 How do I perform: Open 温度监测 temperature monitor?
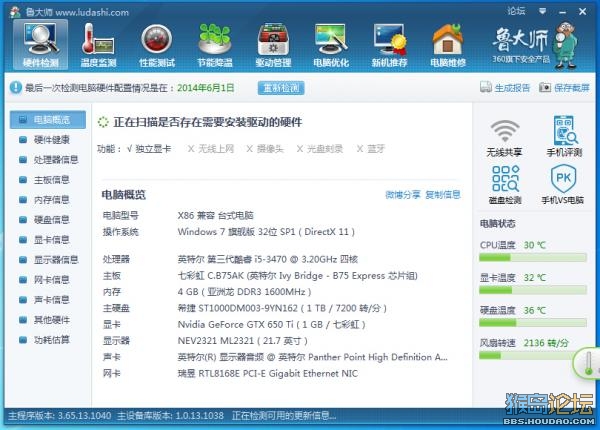98,45
